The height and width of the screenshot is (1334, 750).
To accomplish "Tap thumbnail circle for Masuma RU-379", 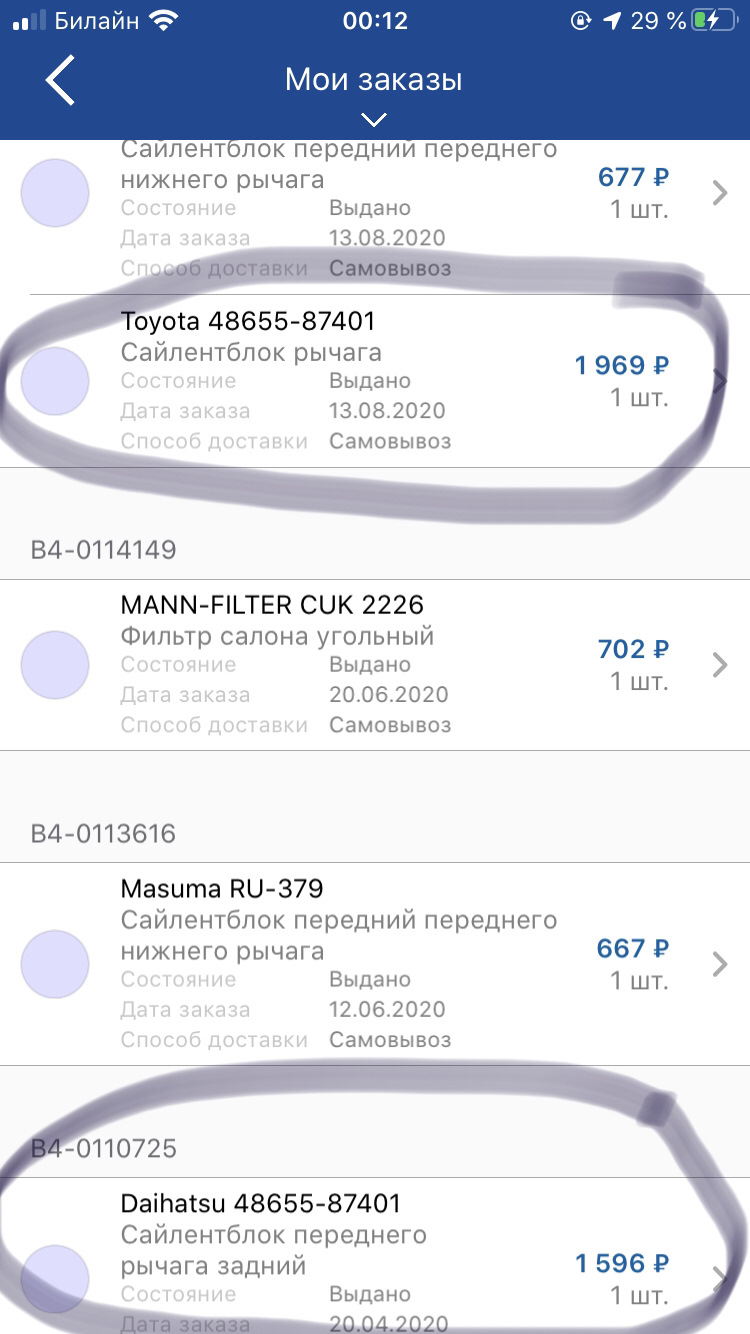I will pyautogui.click(x=55, y=964).
